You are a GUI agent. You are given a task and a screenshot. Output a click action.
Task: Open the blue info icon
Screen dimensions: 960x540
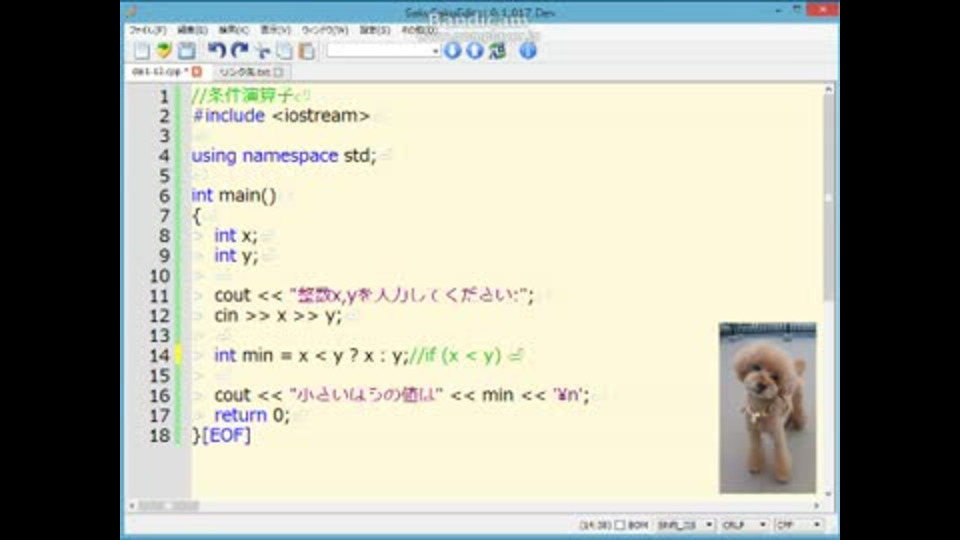point(528,50)
